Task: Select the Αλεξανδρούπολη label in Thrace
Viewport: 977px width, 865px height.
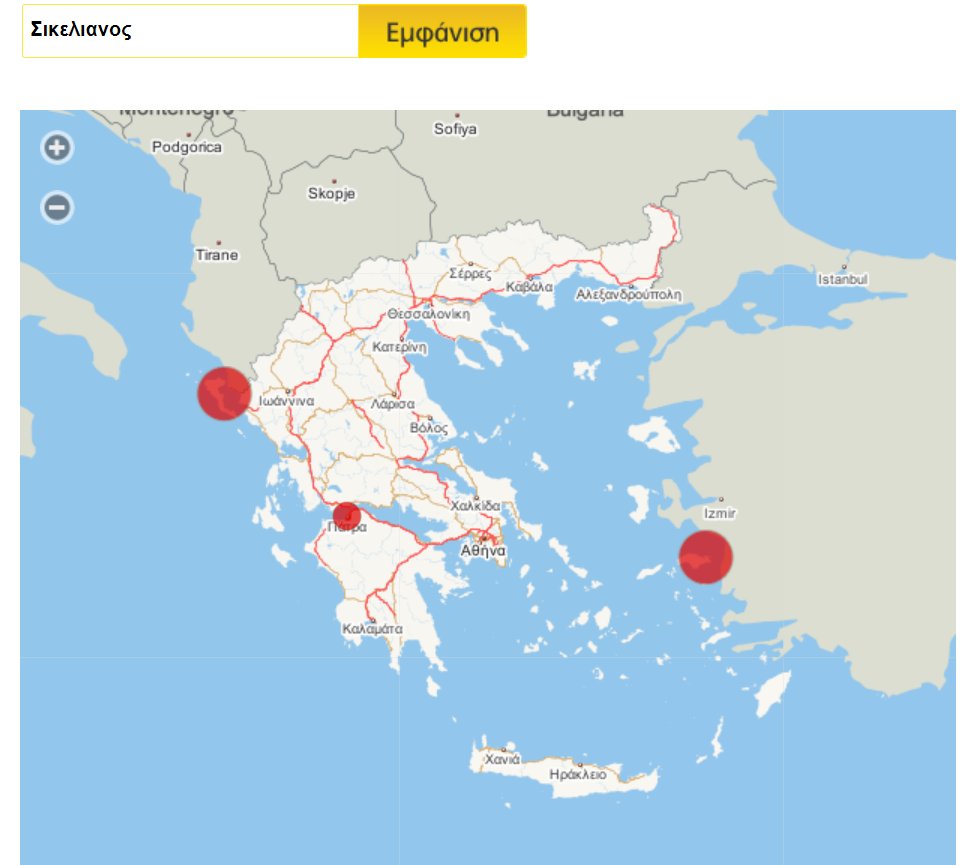Action: [627, 293]
